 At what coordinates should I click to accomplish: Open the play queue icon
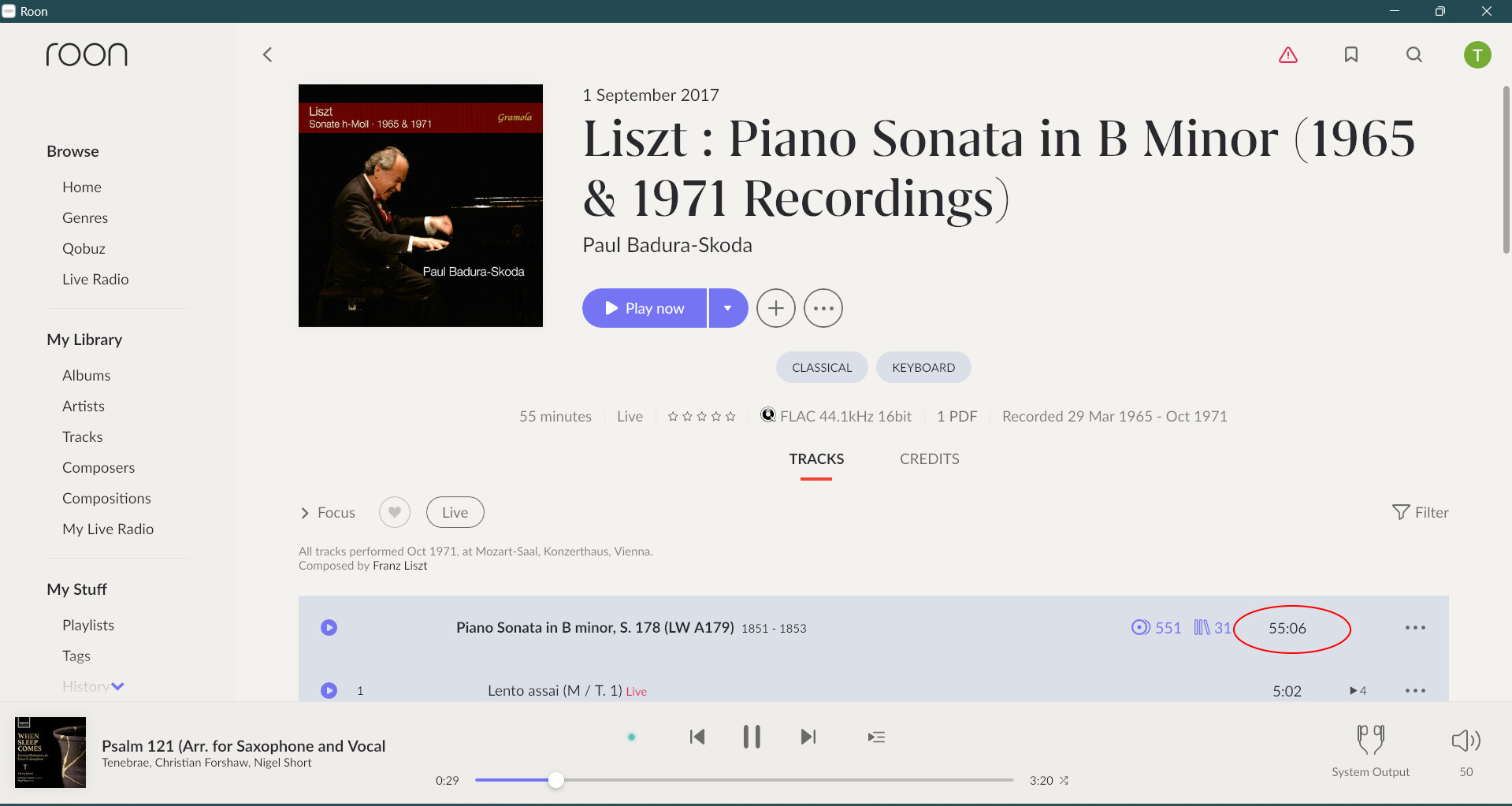(876, 737)
